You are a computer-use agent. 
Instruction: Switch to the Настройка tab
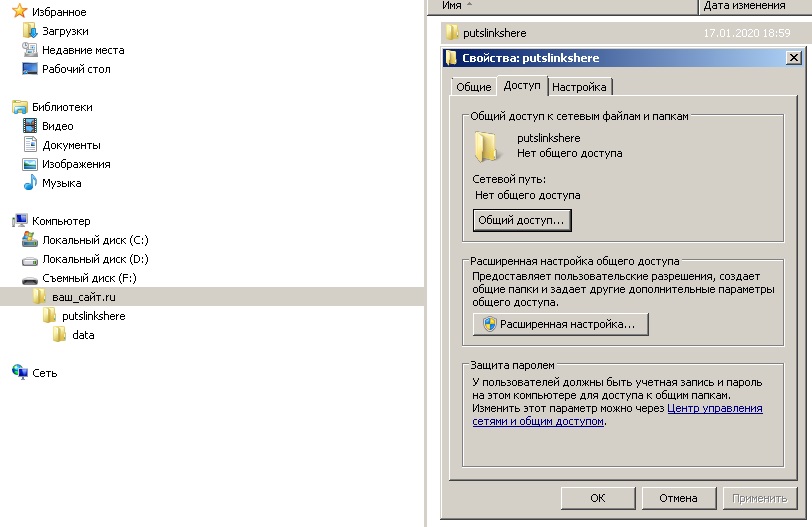point(579,87)
